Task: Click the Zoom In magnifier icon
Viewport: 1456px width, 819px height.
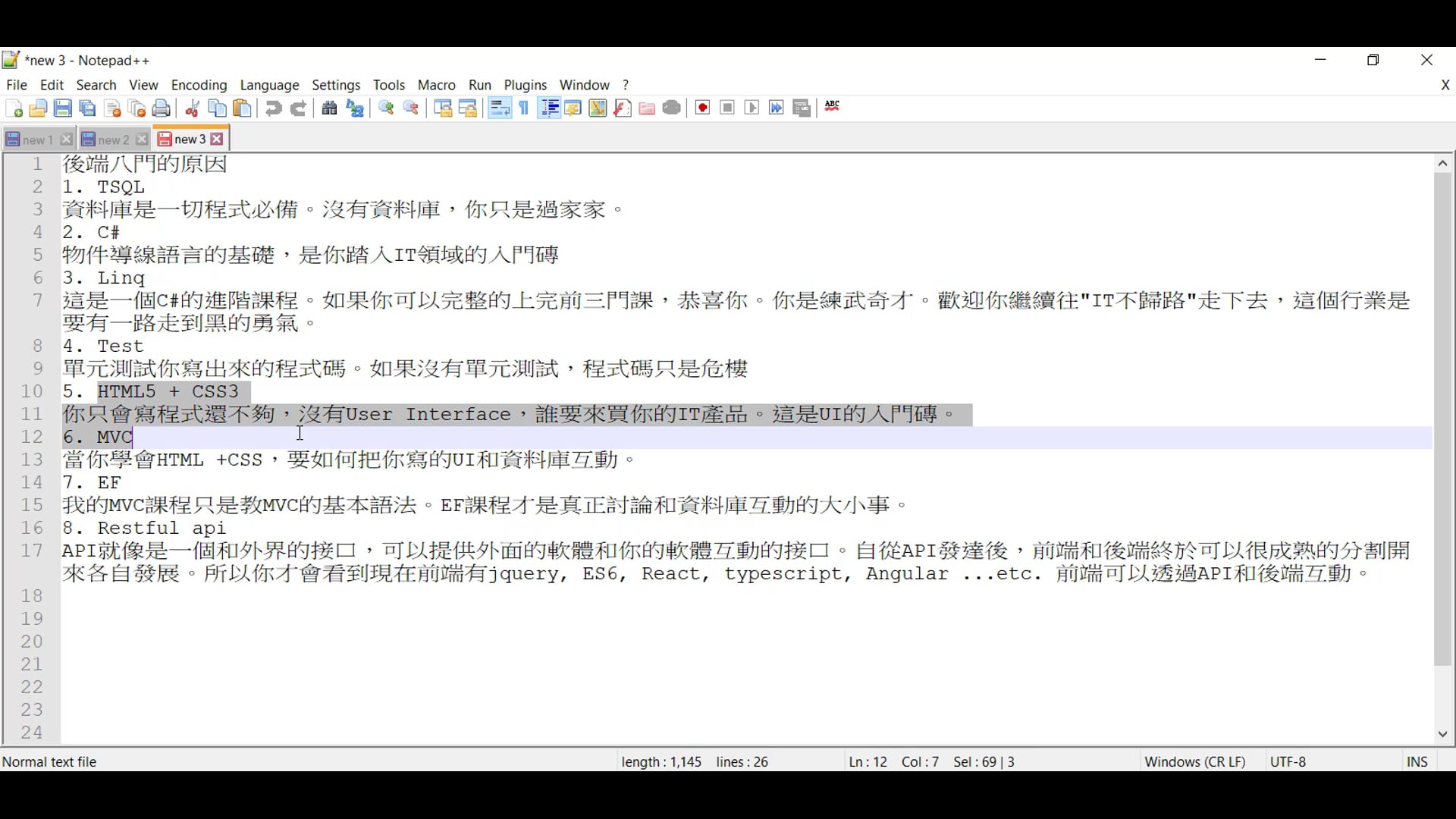Action: point(387,108)
